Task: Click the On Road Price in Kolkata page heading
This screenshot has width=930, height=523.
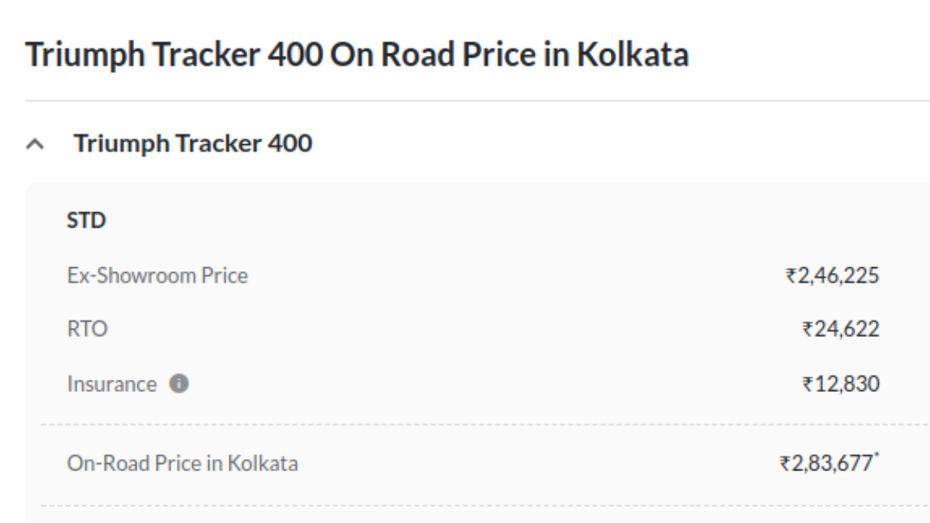Action: pos(357,55)
